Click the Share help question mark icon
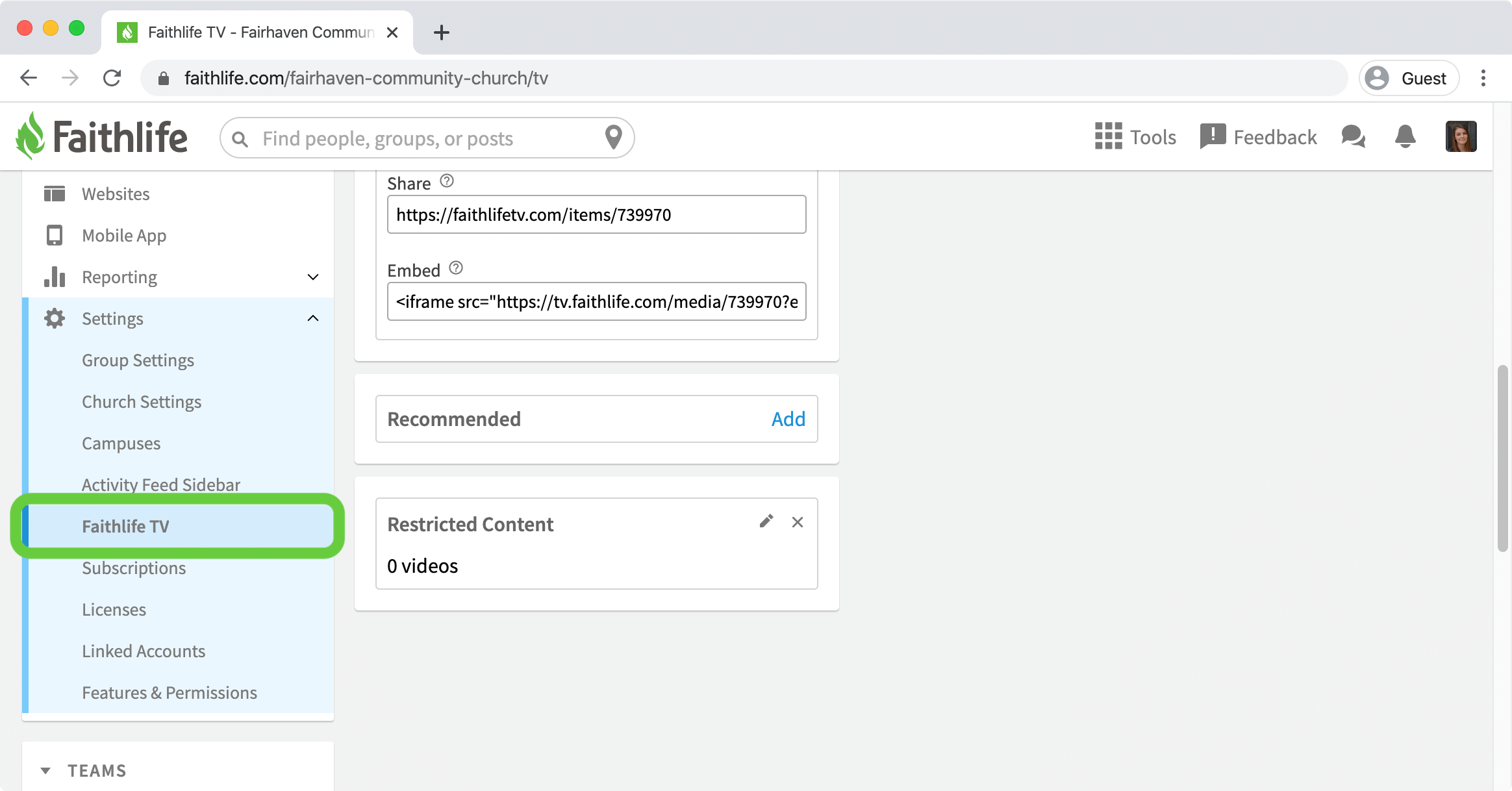 [447, 181]
